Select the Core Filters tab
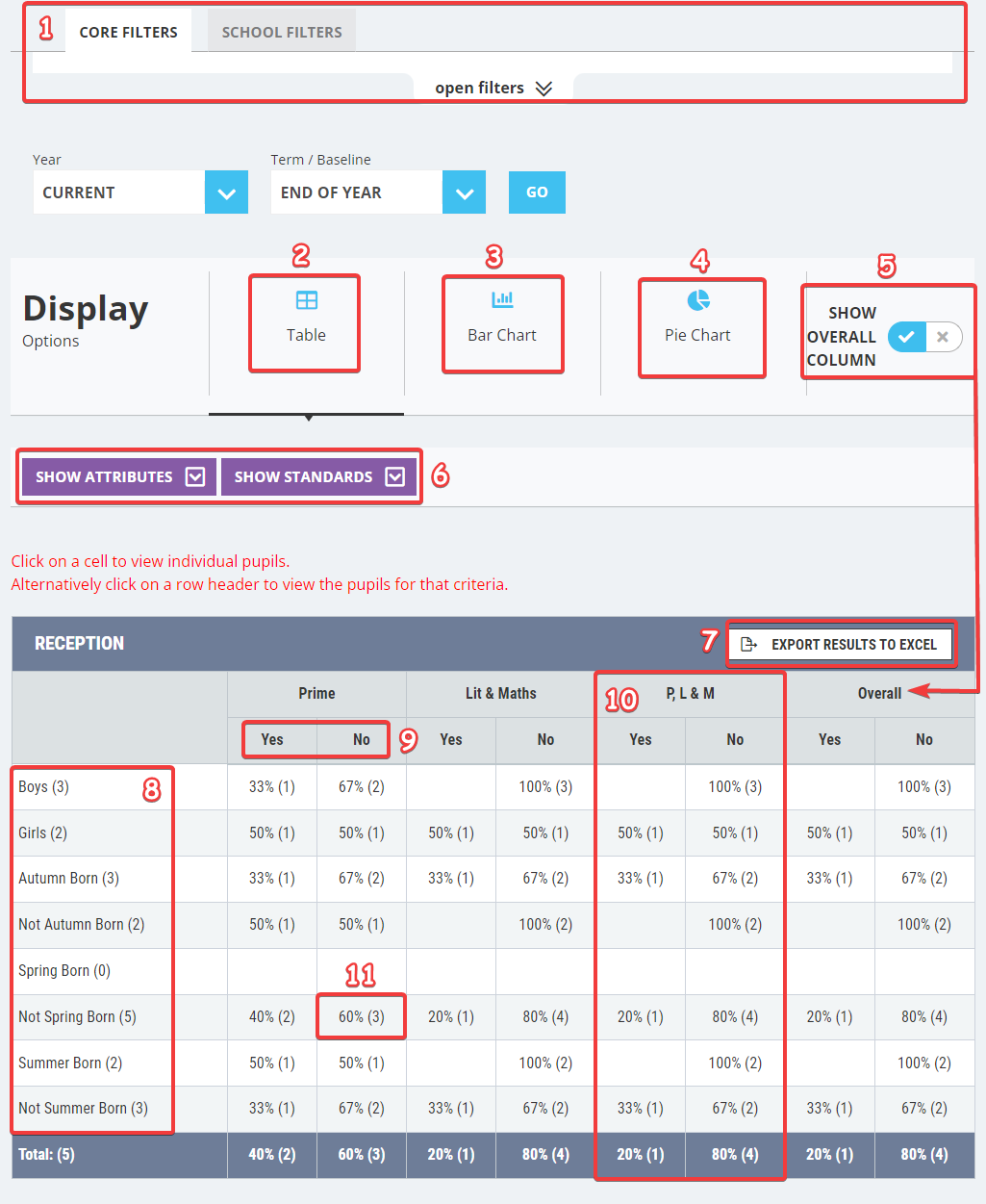986x1204 pixels. click(x=128, y=32)
